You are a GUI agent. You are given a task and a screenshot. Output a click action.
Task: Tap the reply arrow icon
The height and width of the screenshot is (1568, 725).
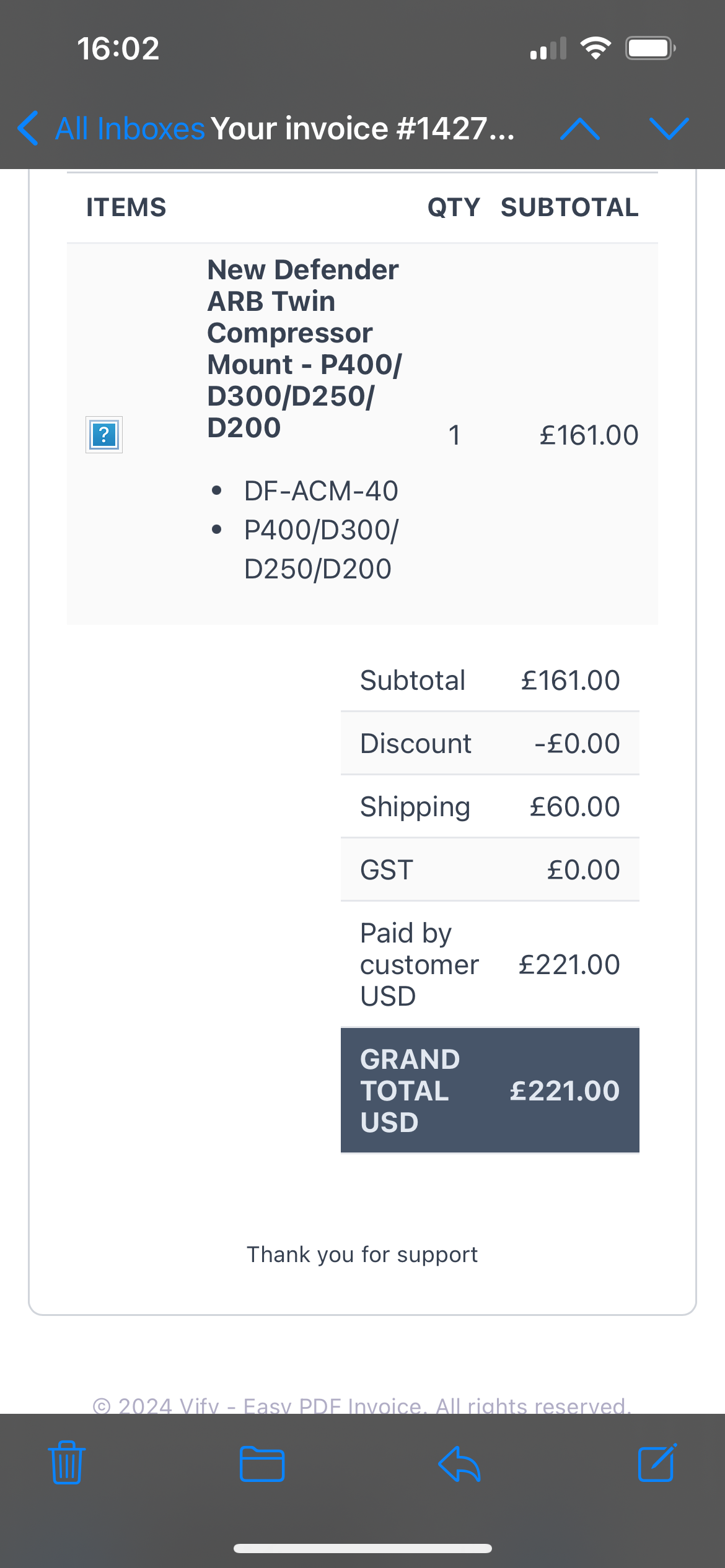point(459,1464)
